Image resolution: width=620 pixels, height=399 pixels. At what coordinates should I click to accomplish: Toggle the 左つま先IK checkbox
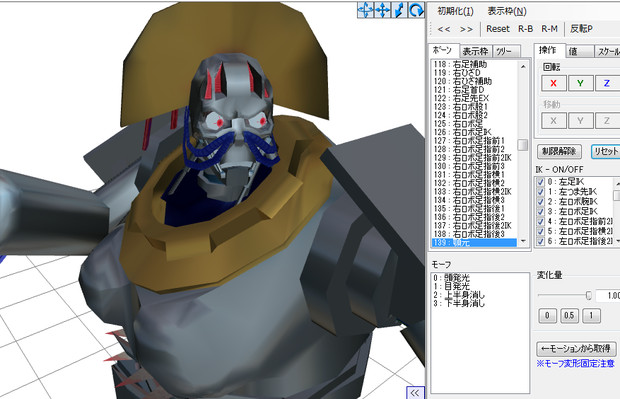[x=540, y=192]
